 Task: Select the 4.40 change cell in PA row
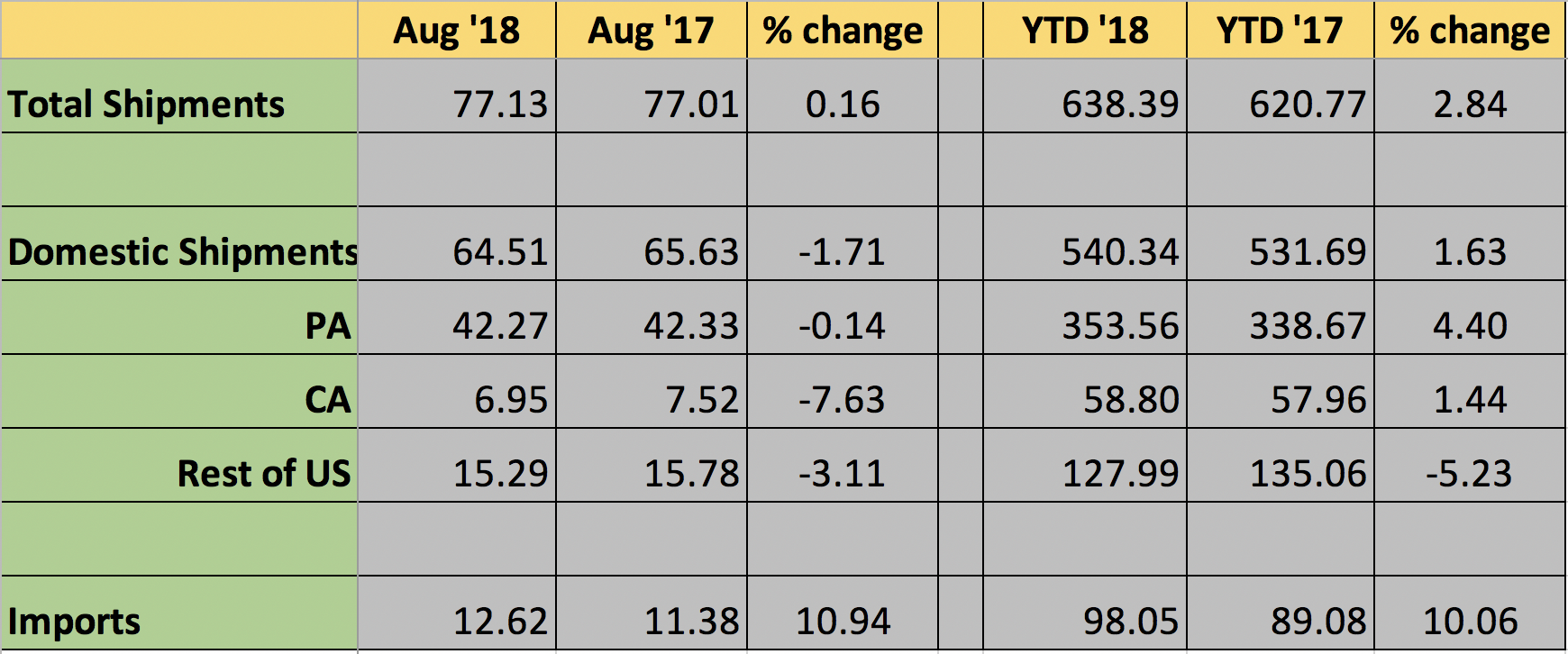click(x=1470, y=325)
